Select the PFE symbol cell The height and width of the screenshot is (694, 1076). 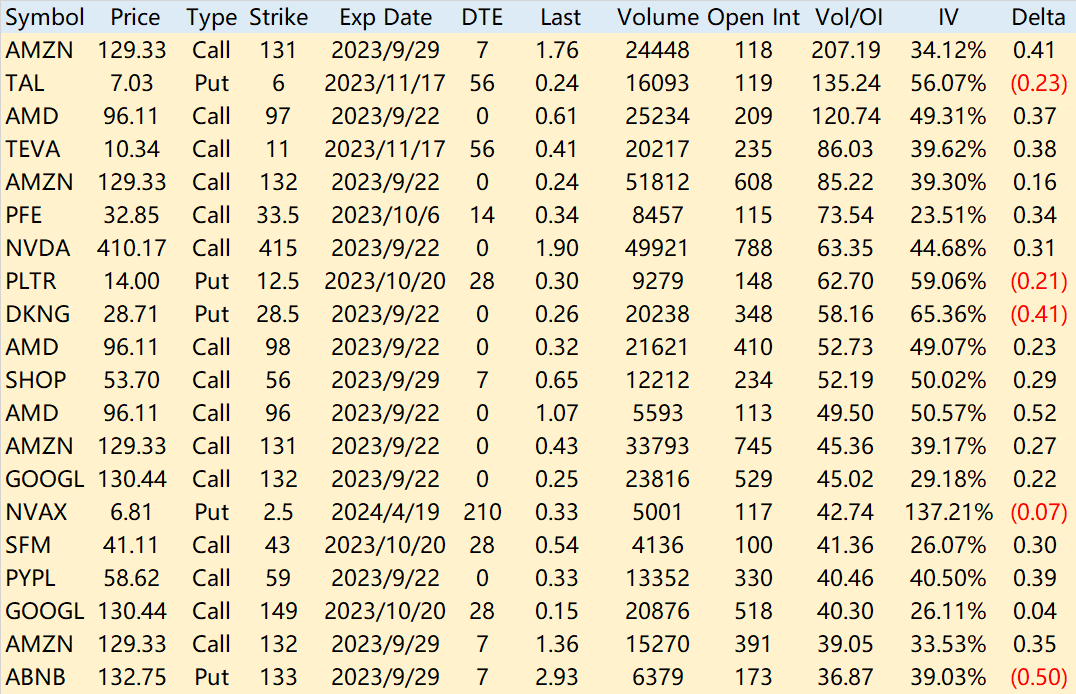[x=23, y=215]
